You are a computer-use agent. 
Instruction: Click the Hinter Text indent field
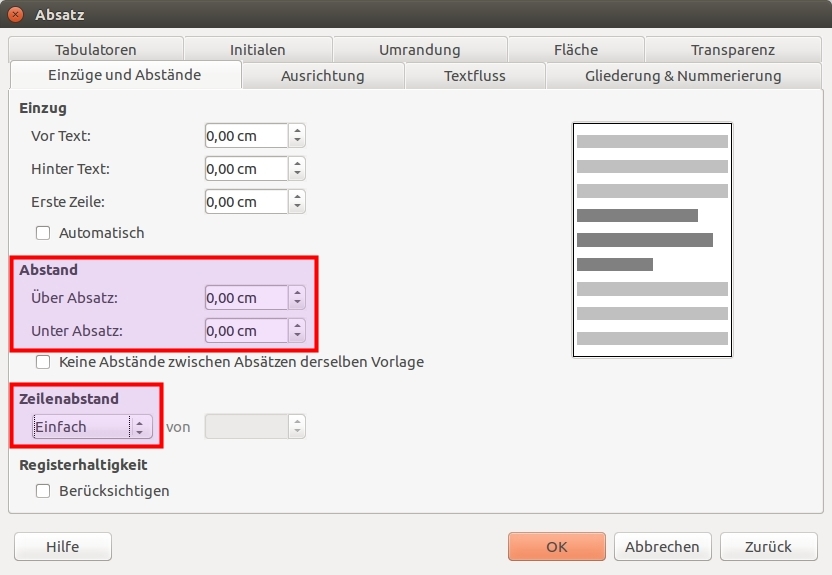click(246, 169)
